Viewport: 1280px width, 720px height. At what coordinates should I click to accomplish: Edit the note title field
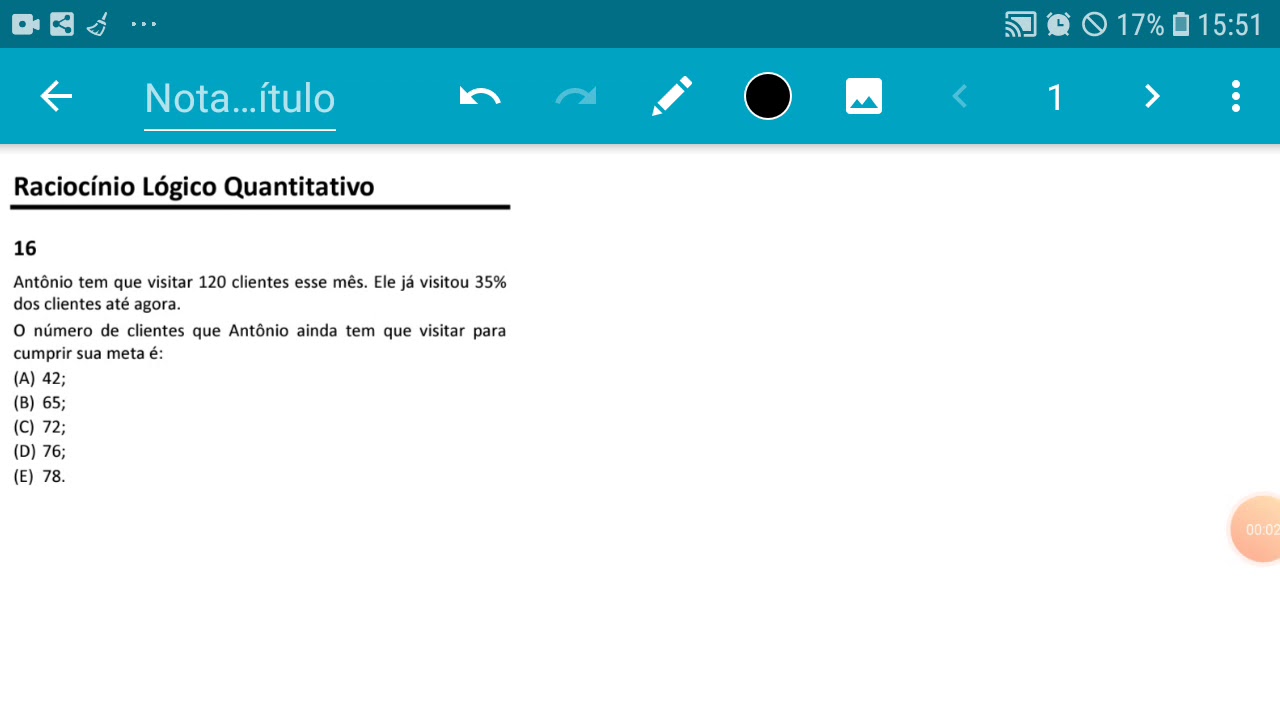240,98
